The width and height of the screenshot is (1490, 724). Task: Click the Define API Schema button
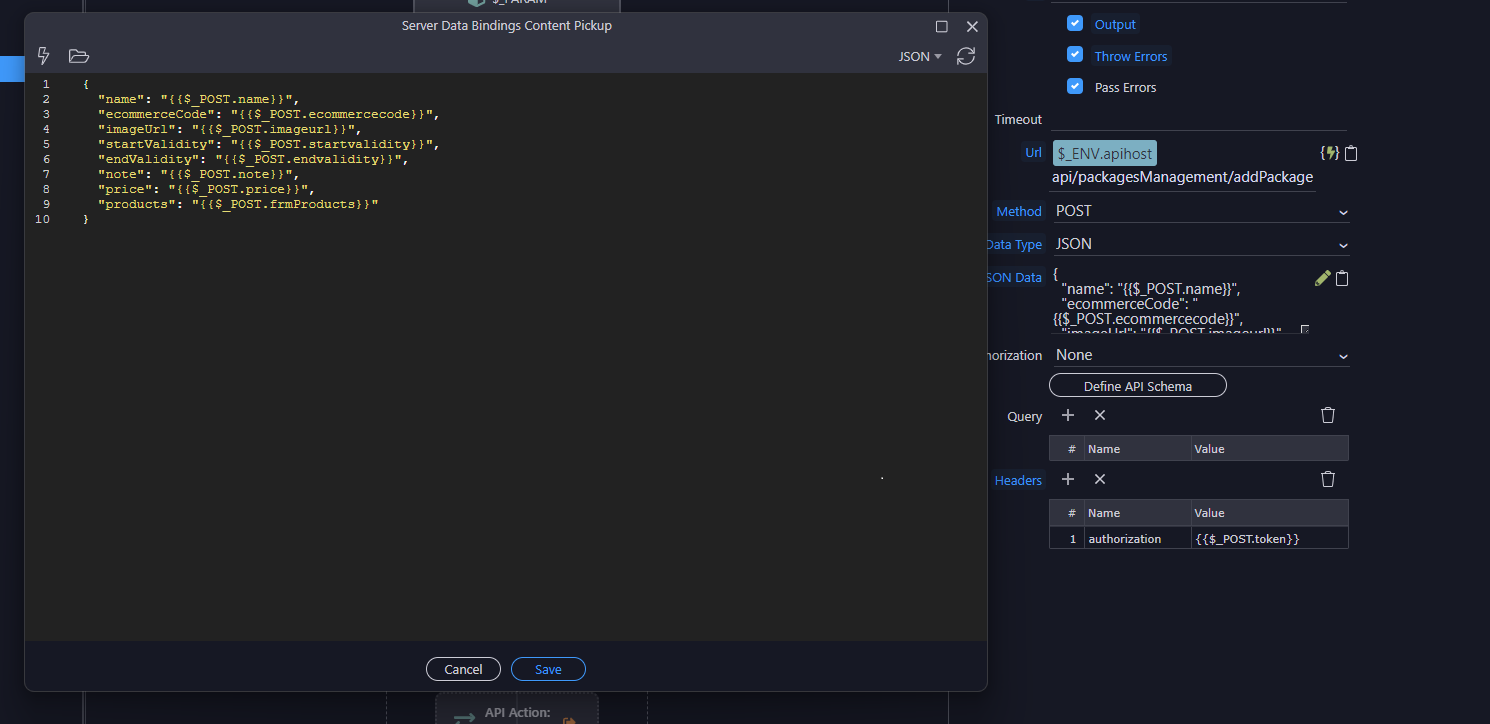click(1137, 385)
